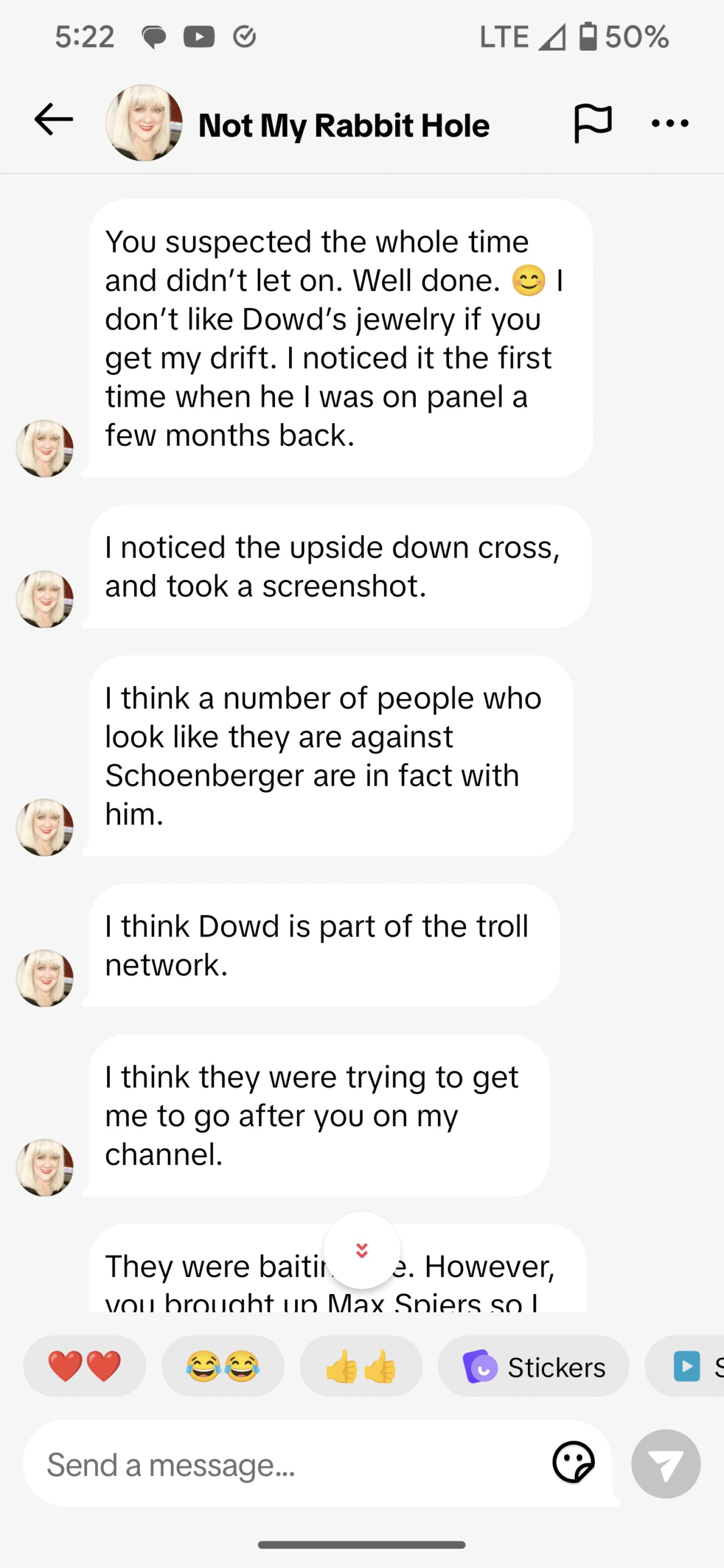
Task: Open the three-dot more options menu
Action: pos(669,124)
